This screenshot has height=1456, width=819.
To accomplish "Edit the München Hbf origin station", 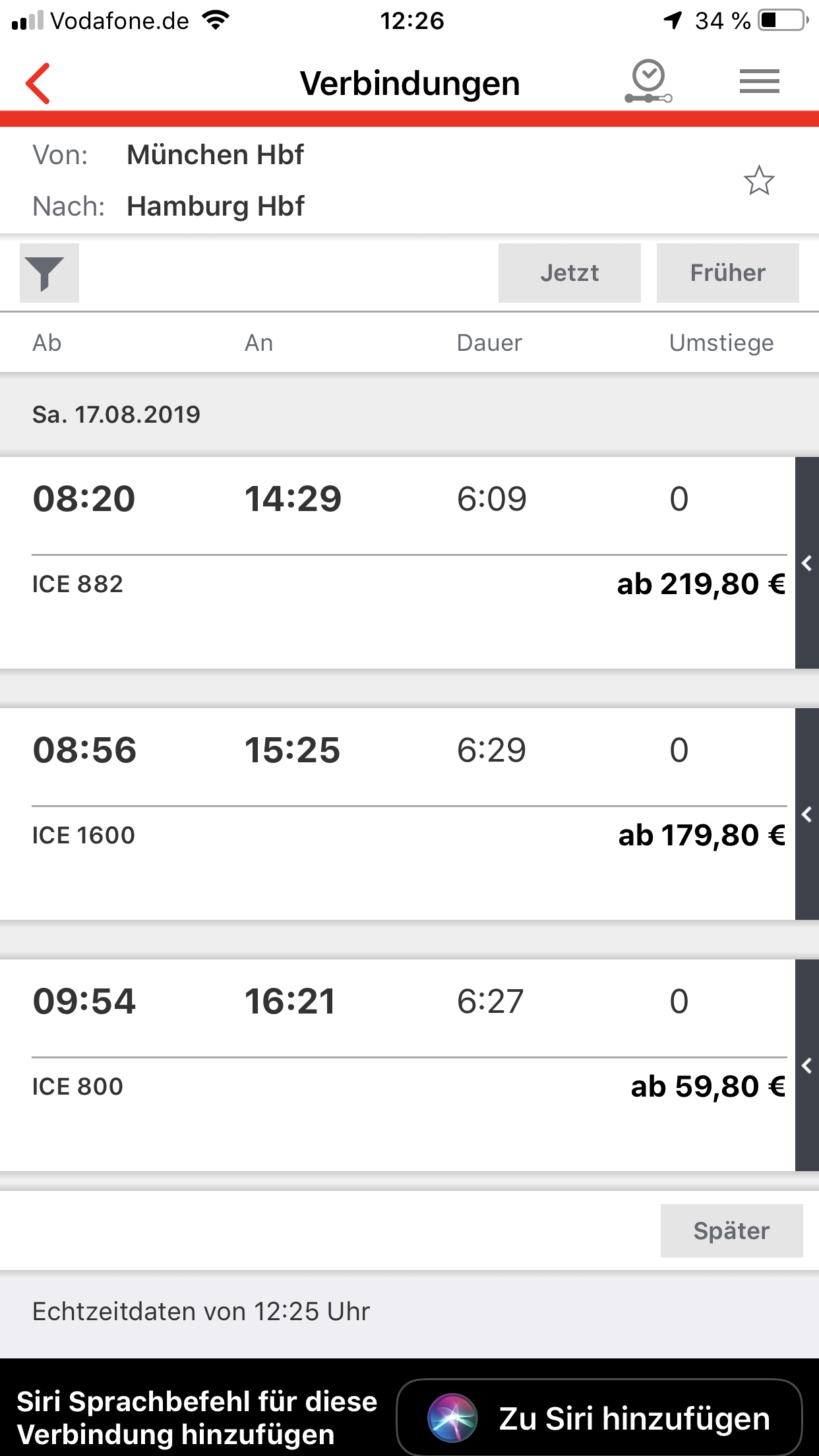I will [x=215, y=155].
